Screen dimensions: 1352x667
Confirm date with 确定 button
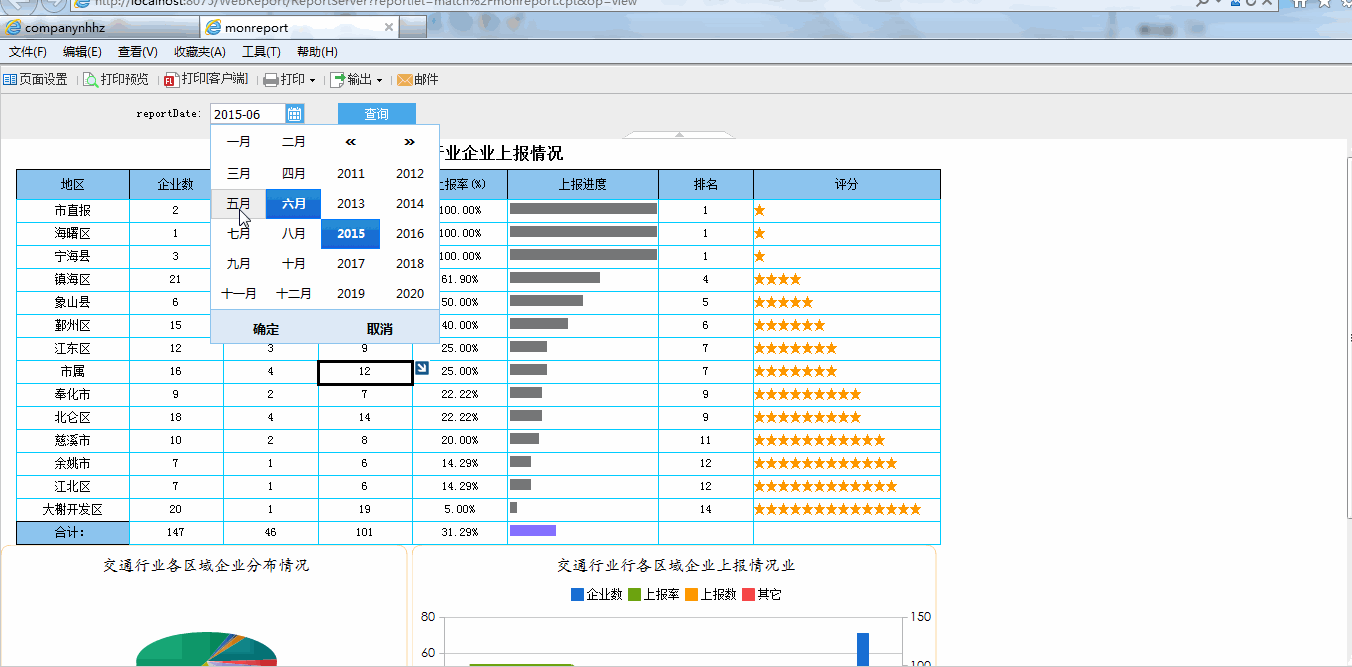[x=266, y=329]
